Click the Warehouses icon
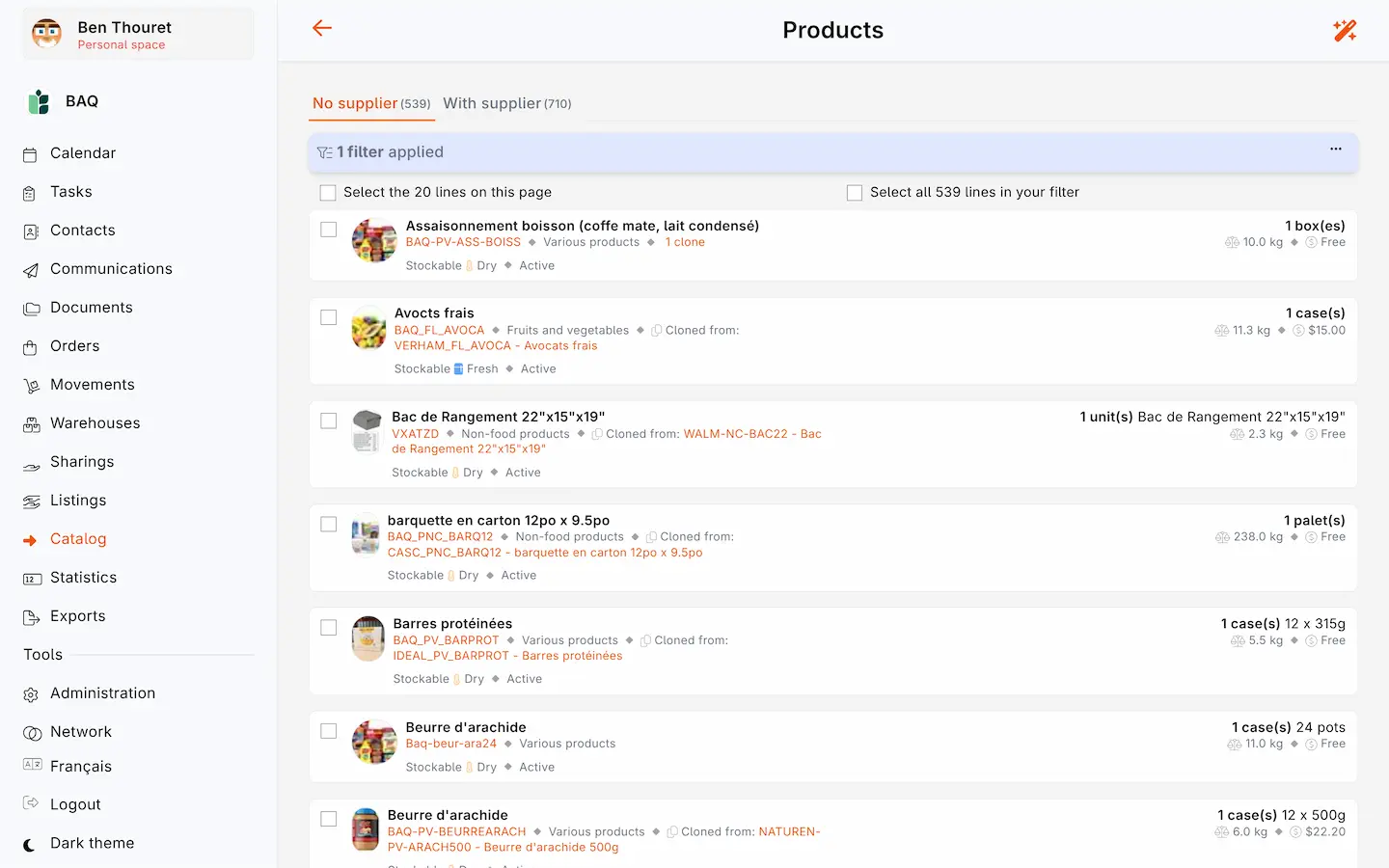 pyautogui.click(x=31, y=424)
